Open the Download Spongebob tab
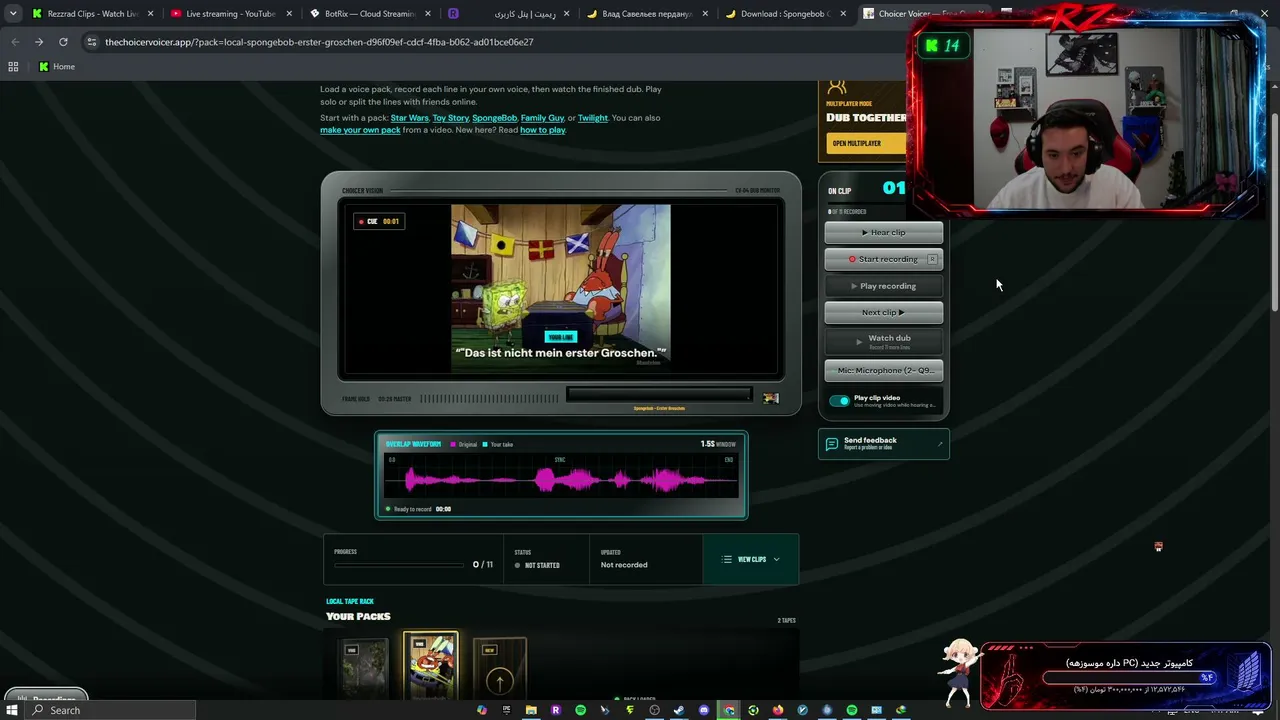 [x=785, y=14]
